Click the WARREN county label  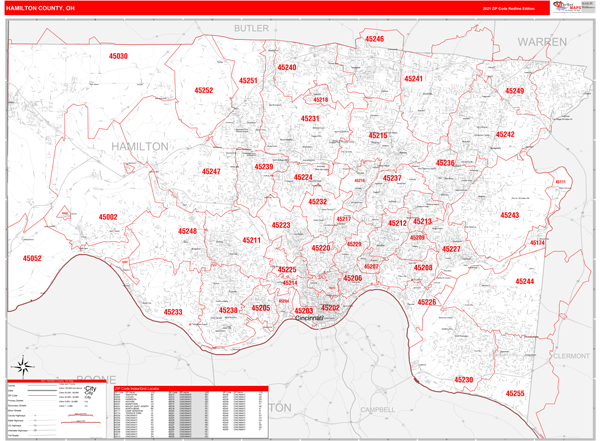click(542, 42)
